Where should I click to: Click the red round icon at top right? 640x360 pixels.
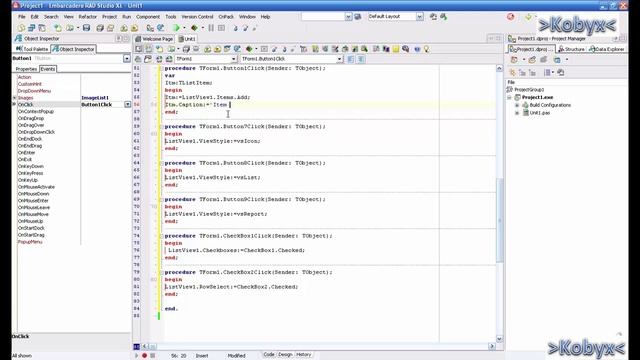tap(511, 16)
